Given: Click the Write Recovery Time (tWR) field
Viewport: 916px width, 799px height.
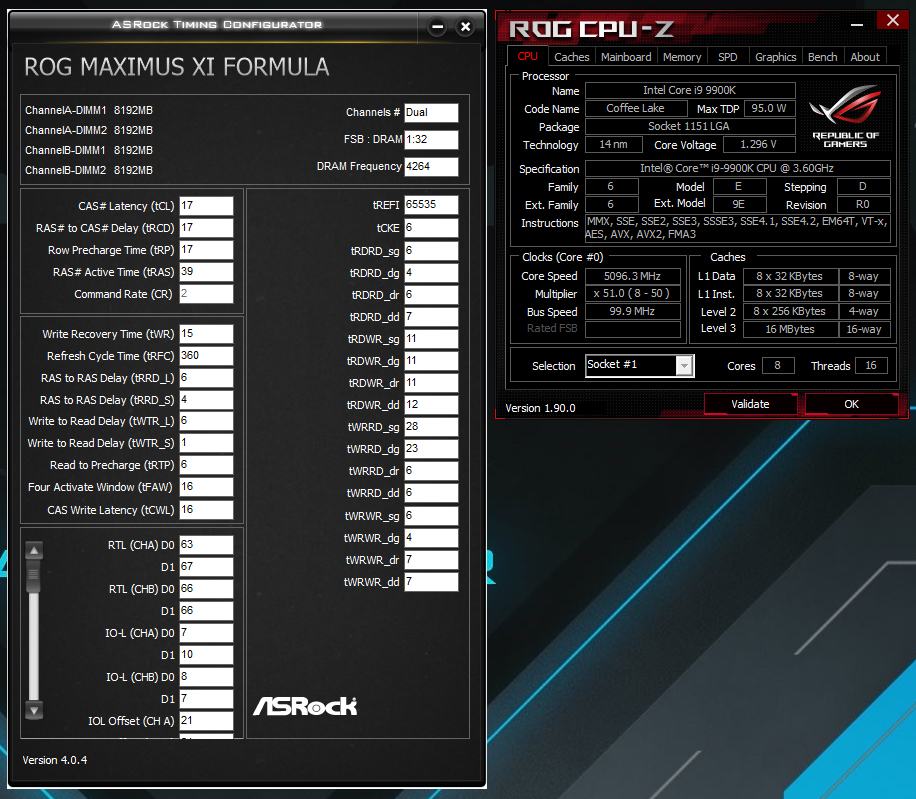Looking at the screenshot, I should pos(206,334).
